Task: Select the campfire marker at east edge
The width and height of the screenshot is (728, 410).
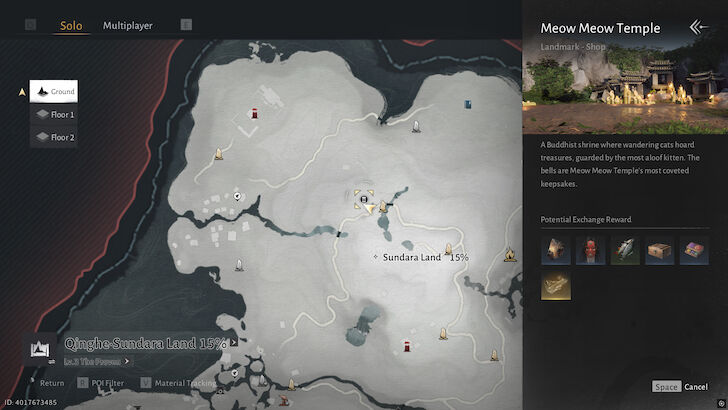Action: (510, 254)
